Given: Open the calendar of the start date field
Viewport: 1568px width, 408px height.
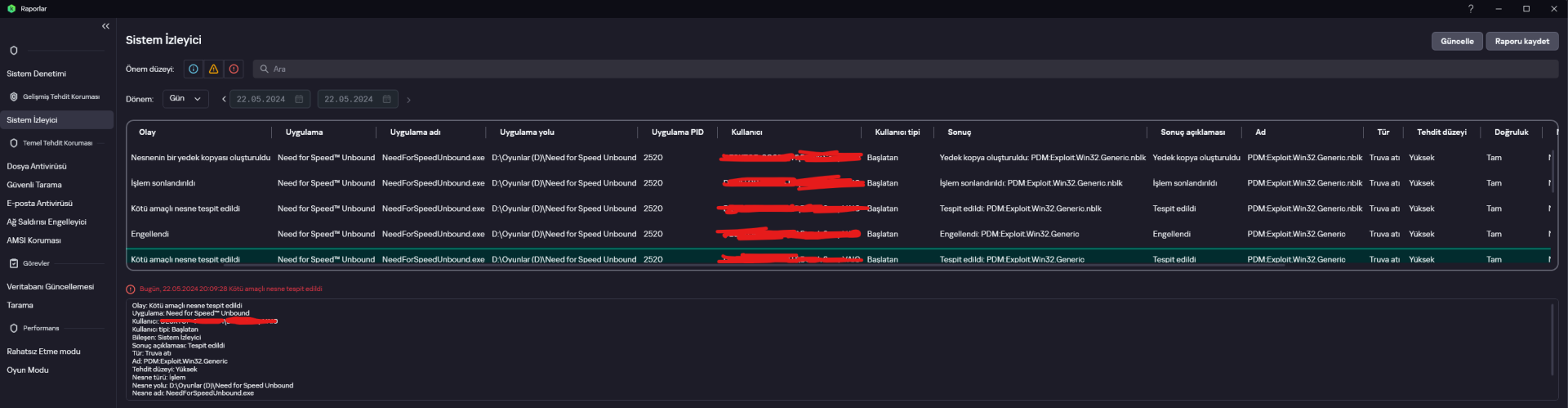Looking at the screenshot, I should click(x=299, y=99).
